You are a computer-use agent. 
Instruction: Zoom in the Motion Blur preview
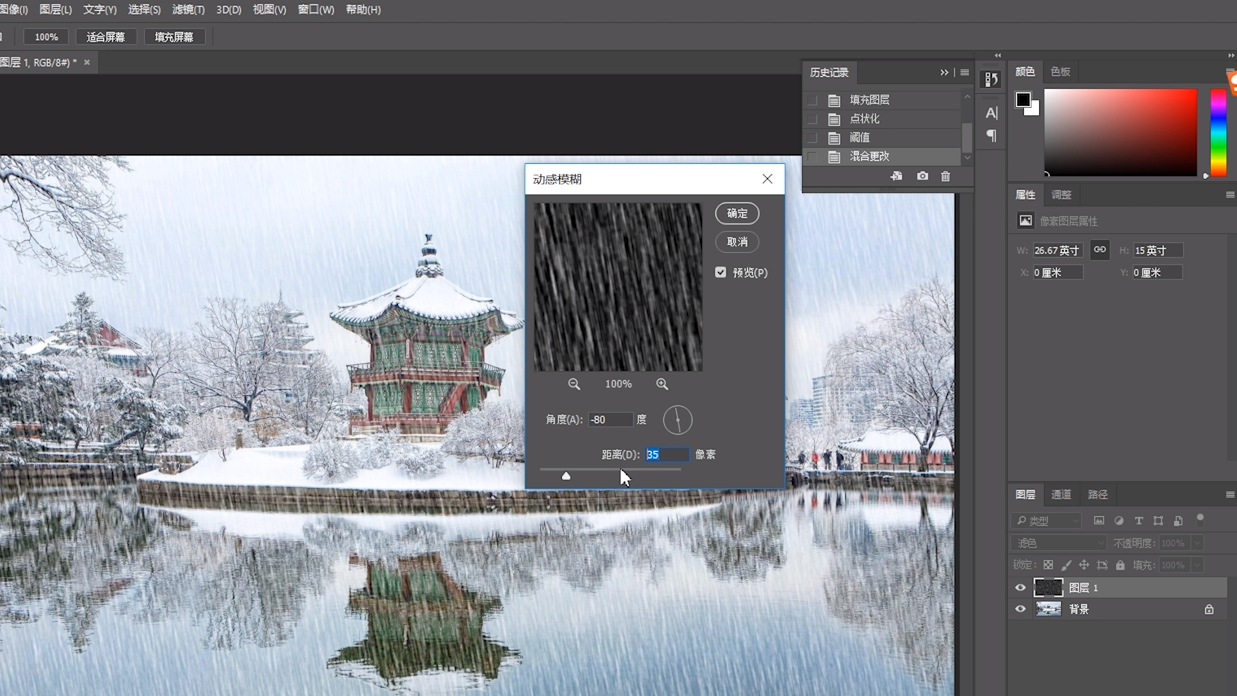point(662,384)
